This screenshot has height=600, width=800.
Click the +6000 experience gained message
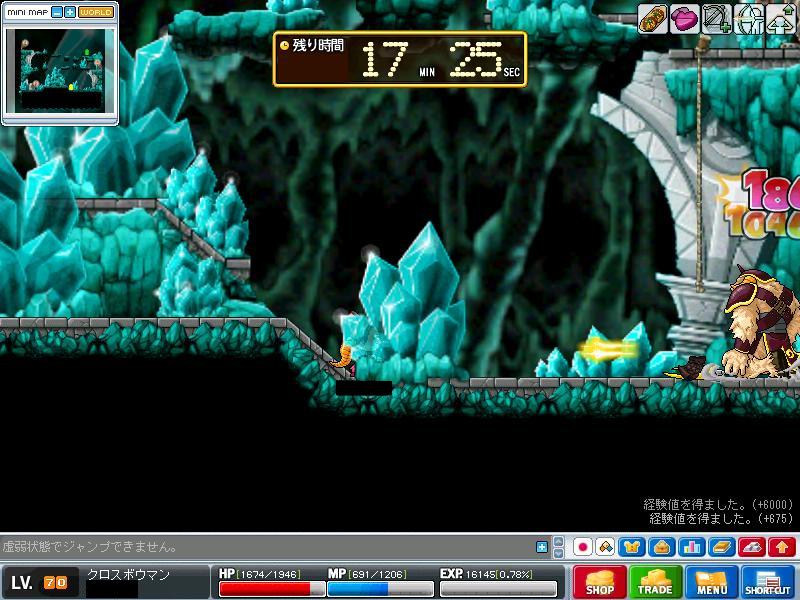tap(718, 504)
